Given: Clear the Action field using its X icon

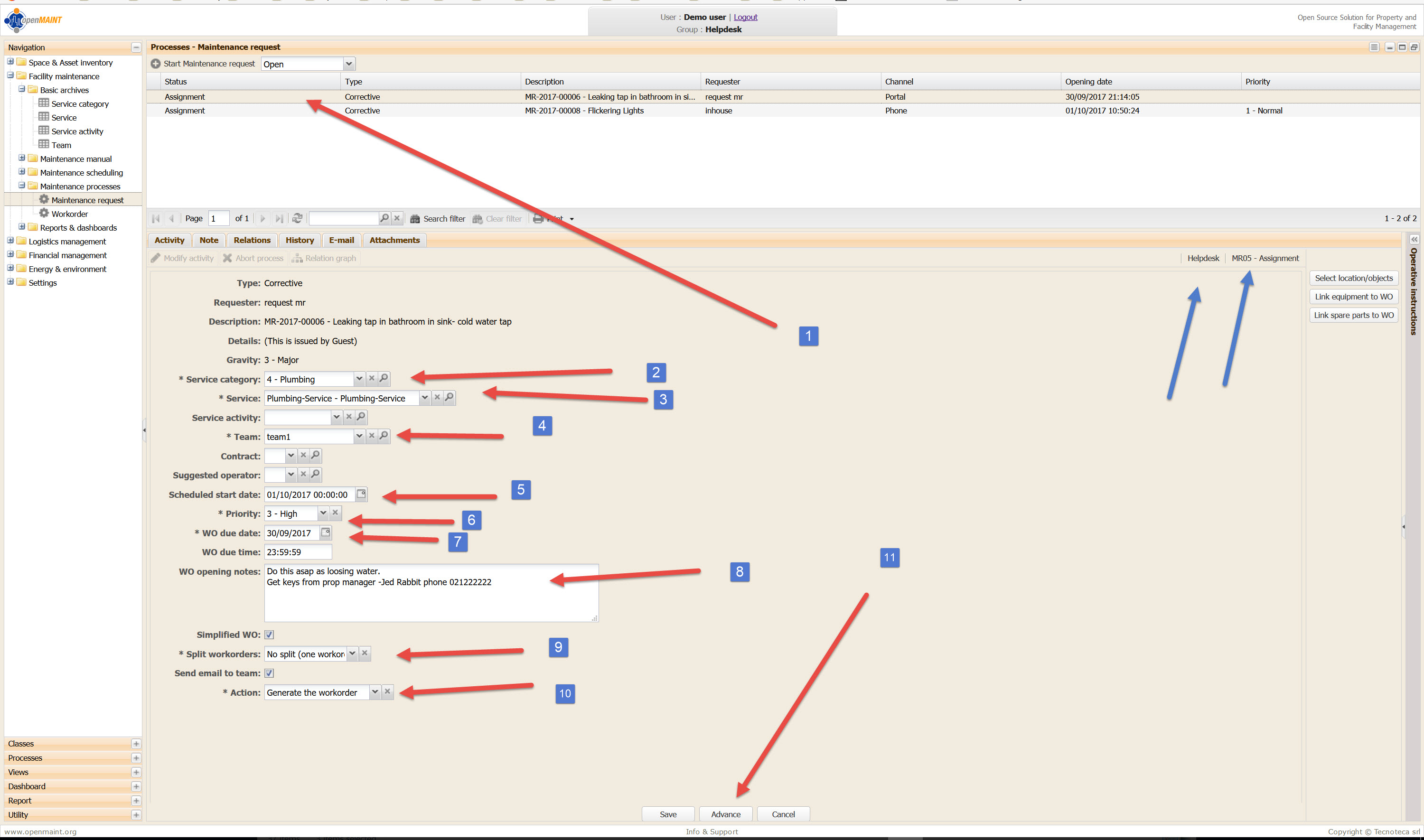Looking at the screenshot, I should coord(388,692).
